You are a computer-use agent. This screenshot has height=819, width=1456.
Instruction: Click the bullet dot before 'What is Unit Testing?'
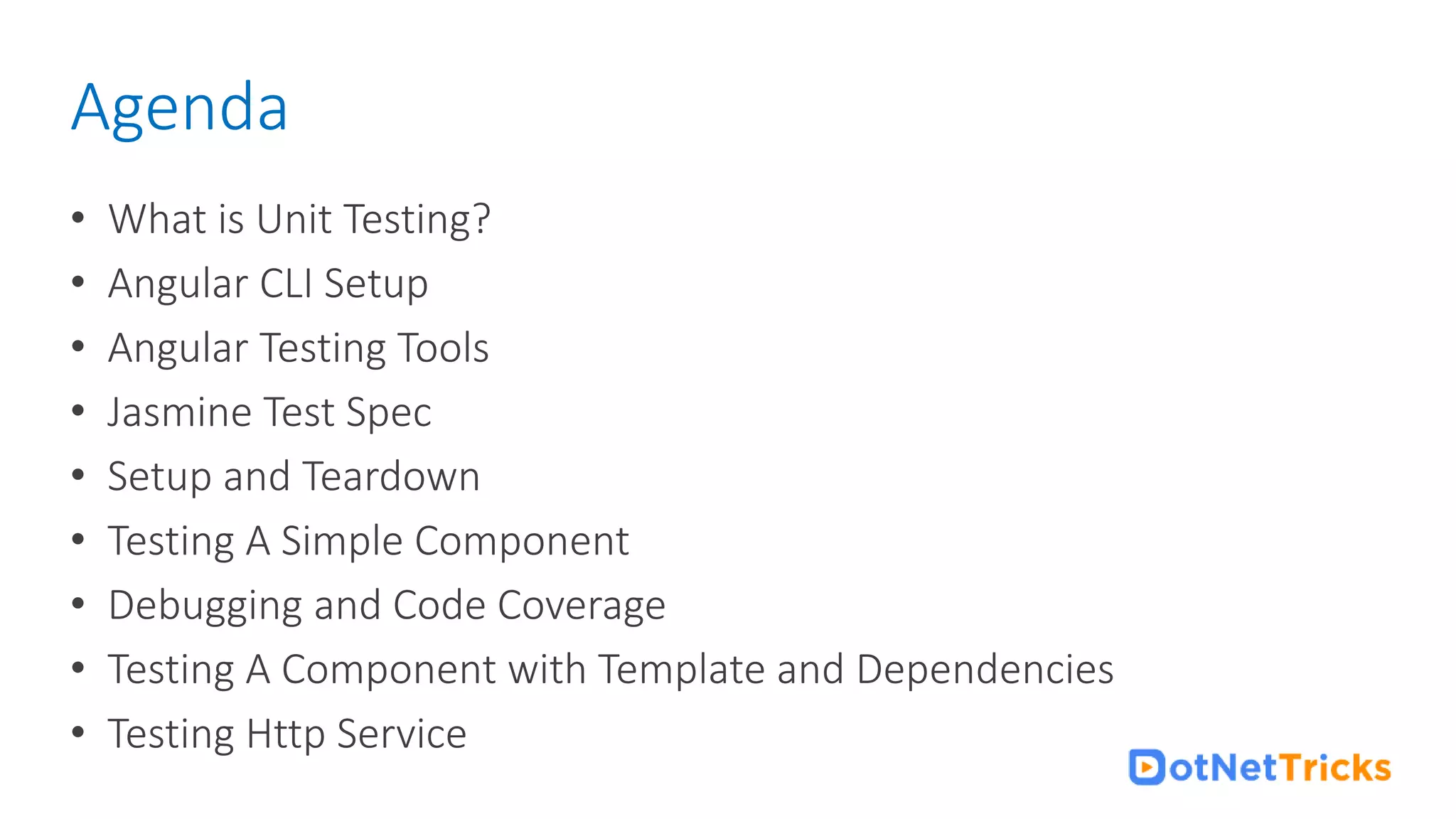click(78, 218)
